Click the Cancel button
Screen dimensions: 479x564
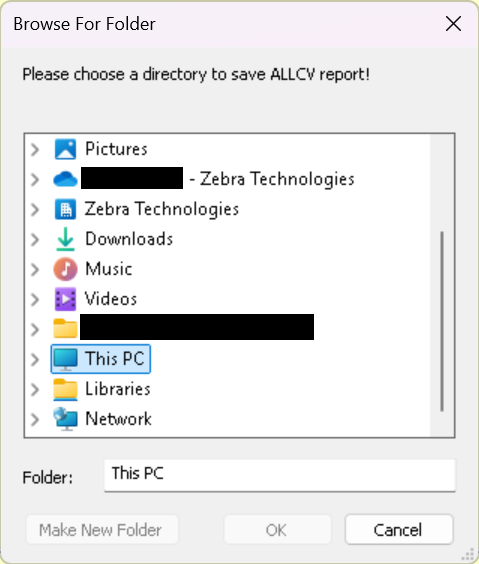click(399, 529)
